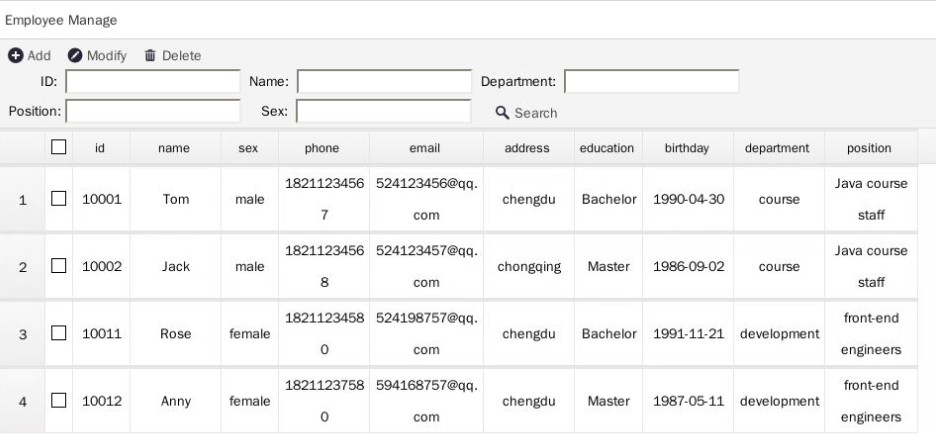The width and height of the screenshot is (936, 444).
Task: Toggle the select-all header checkbox
Action: point(58,147)
